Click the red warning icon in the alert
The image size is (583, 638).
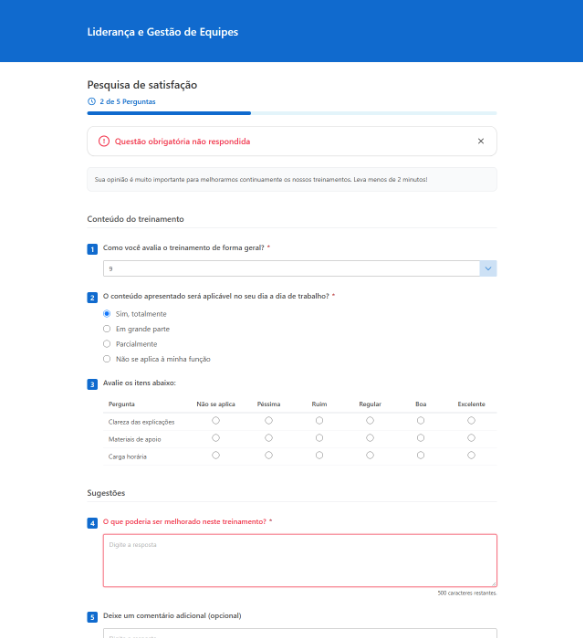click(104, 141)
